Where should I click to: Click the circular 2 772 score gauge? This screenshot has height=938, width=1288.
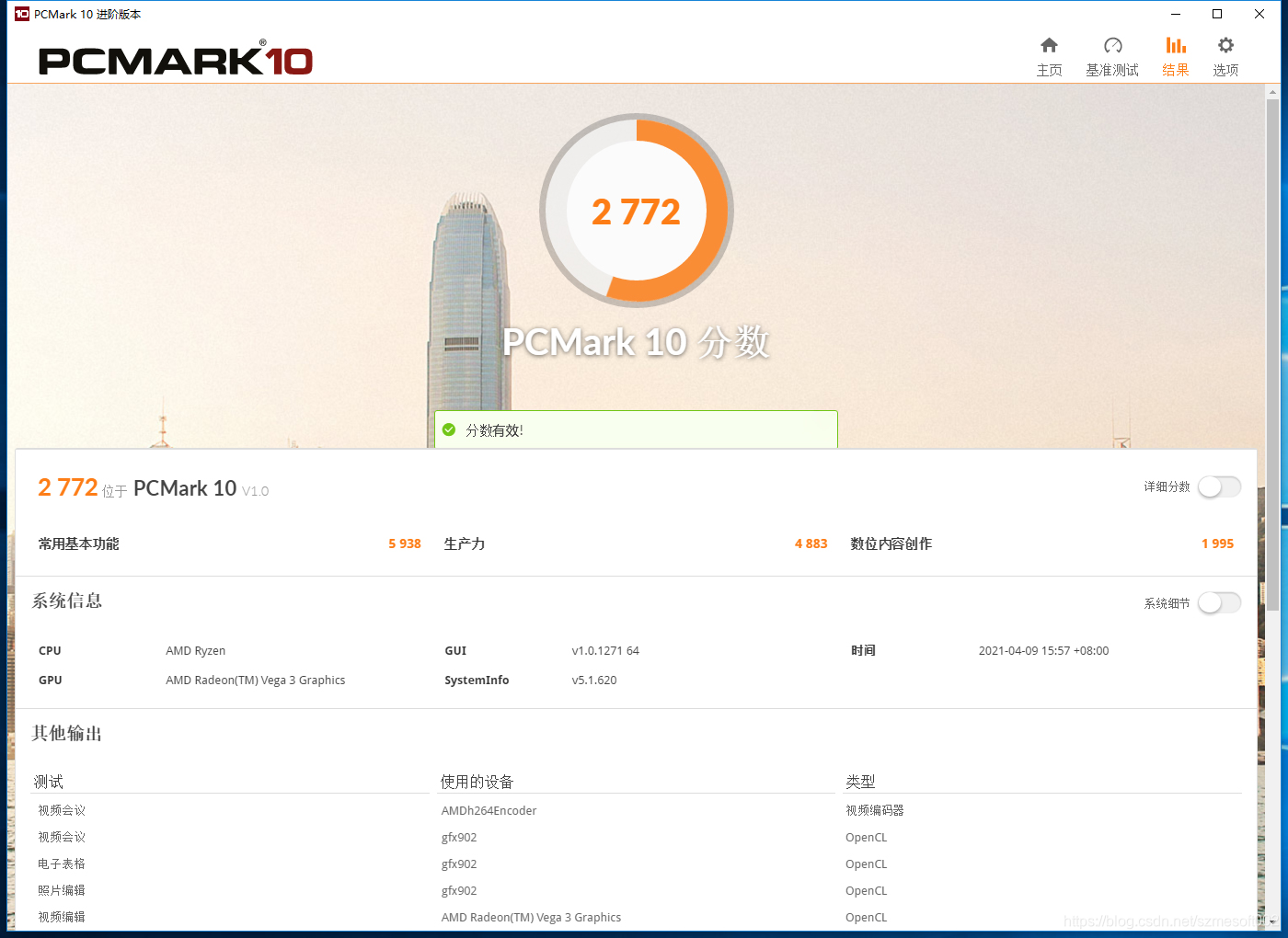637,211
